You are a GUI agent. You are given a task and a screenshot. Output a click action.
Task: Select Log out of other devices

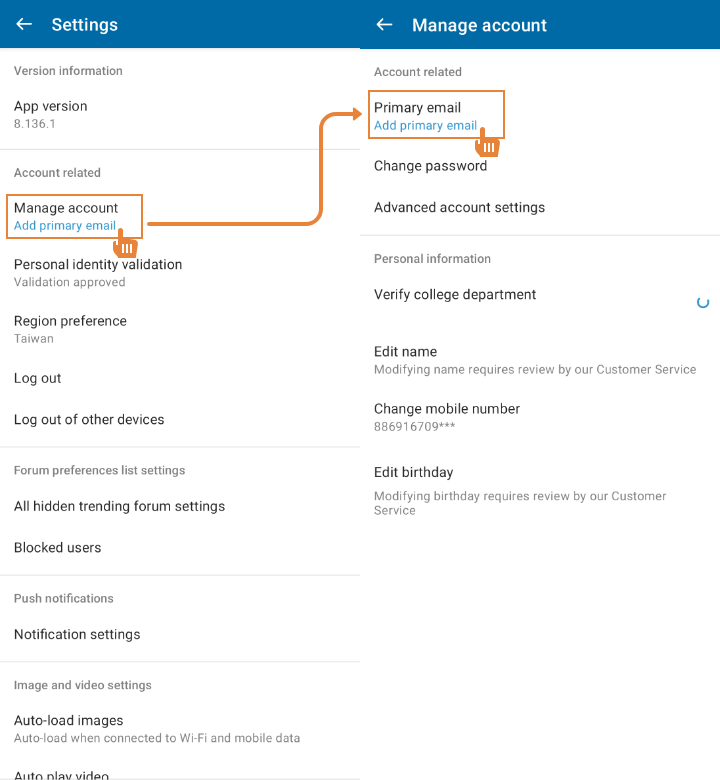coord(180,419)
